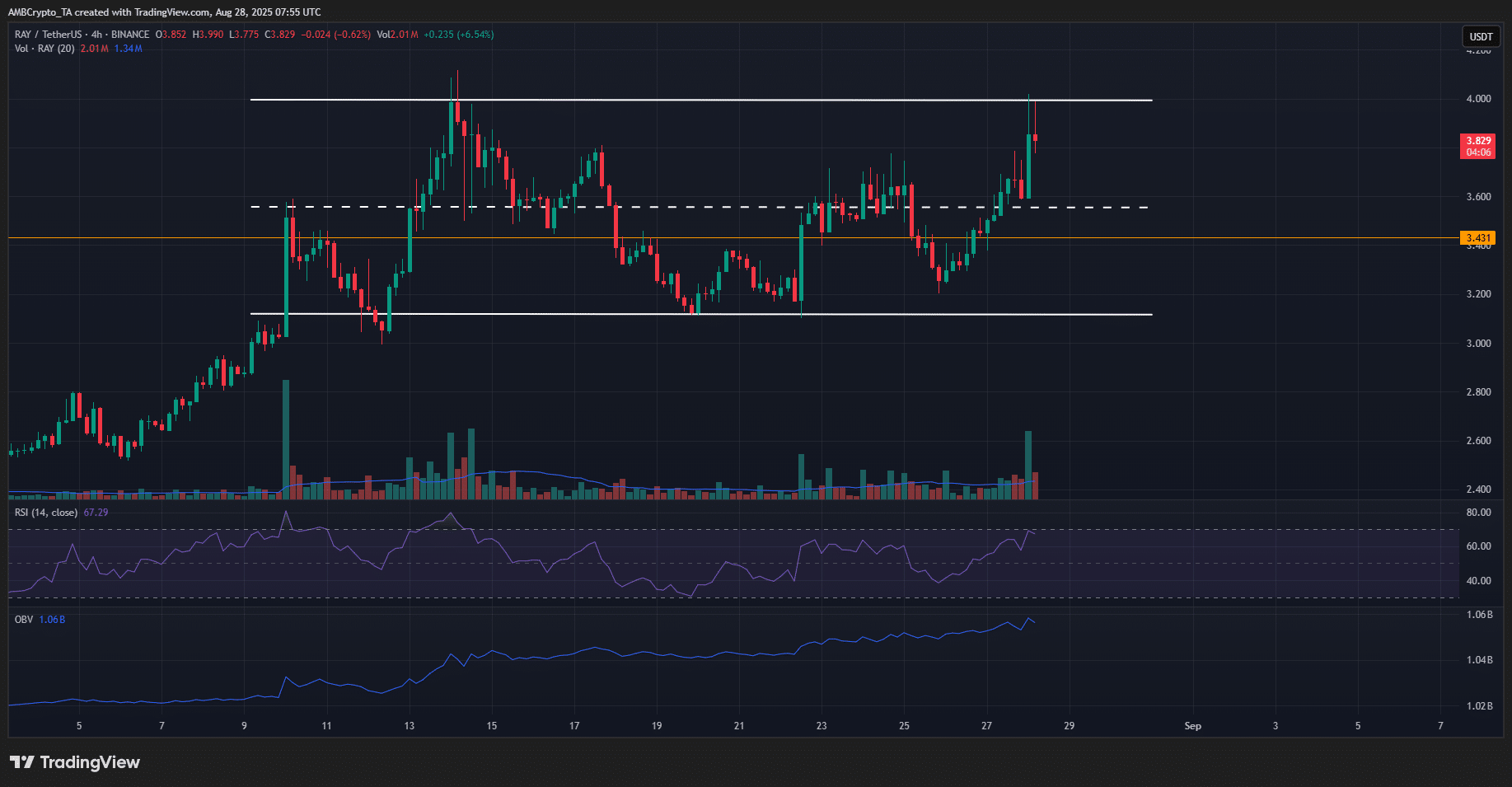
Task: Click the 1.04 B level on OBV scale
Action: 1480,660
